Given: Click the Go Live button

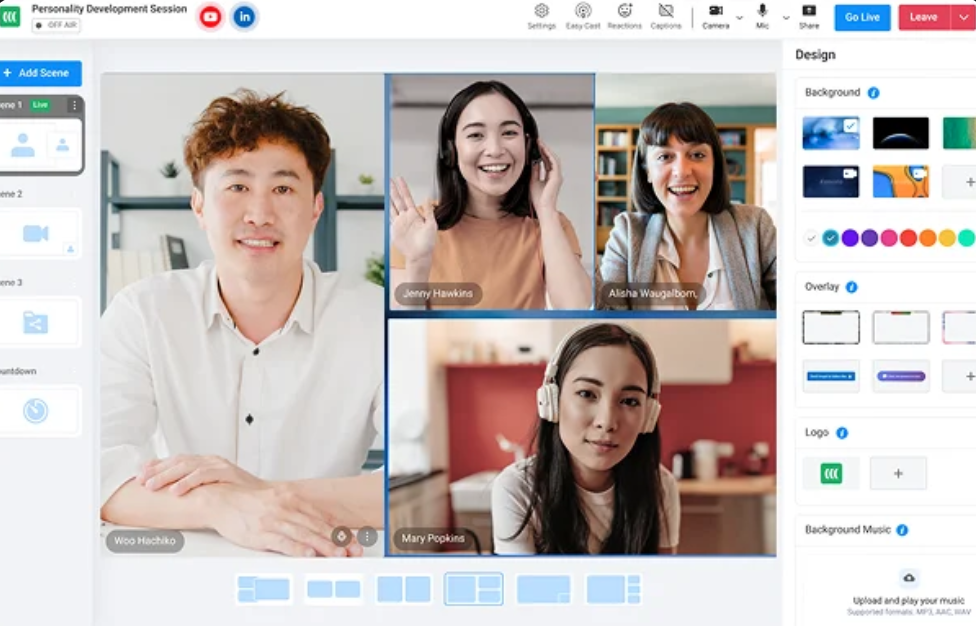Looking at the screenshot, I should (x=862, y=17).
